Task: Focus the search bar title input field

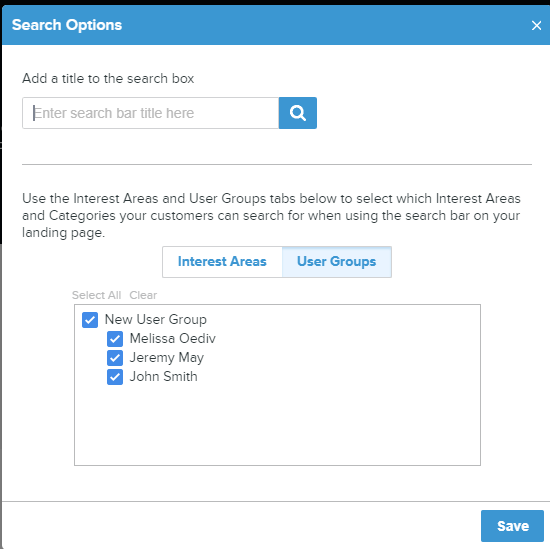Action: (x=150, y=113)
